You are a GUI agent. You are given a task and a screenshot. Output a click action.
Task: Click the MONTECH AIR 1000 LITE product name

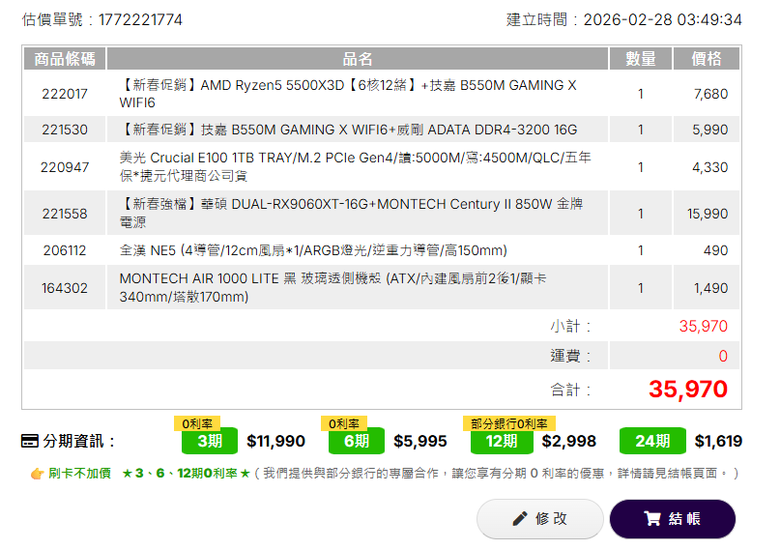[332, 287]
